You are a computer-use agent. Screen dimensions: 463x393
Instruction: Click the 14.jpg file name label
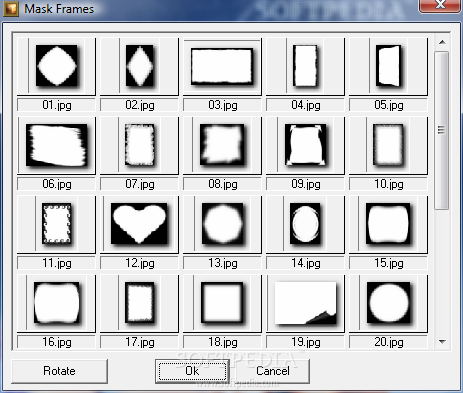click(305, 263)
